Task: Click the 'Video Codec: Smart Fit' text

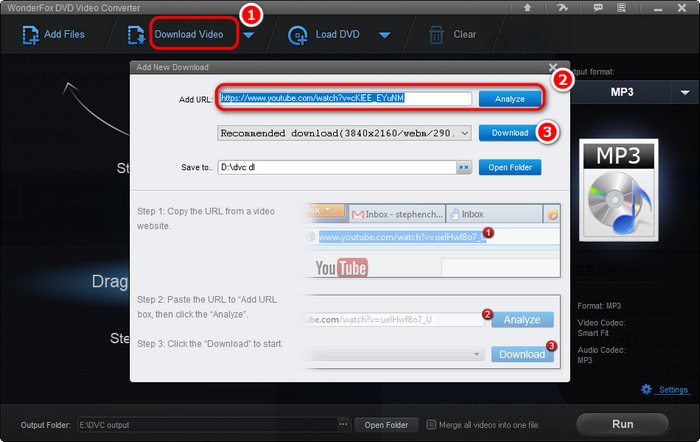Action: tap(601, 328)
